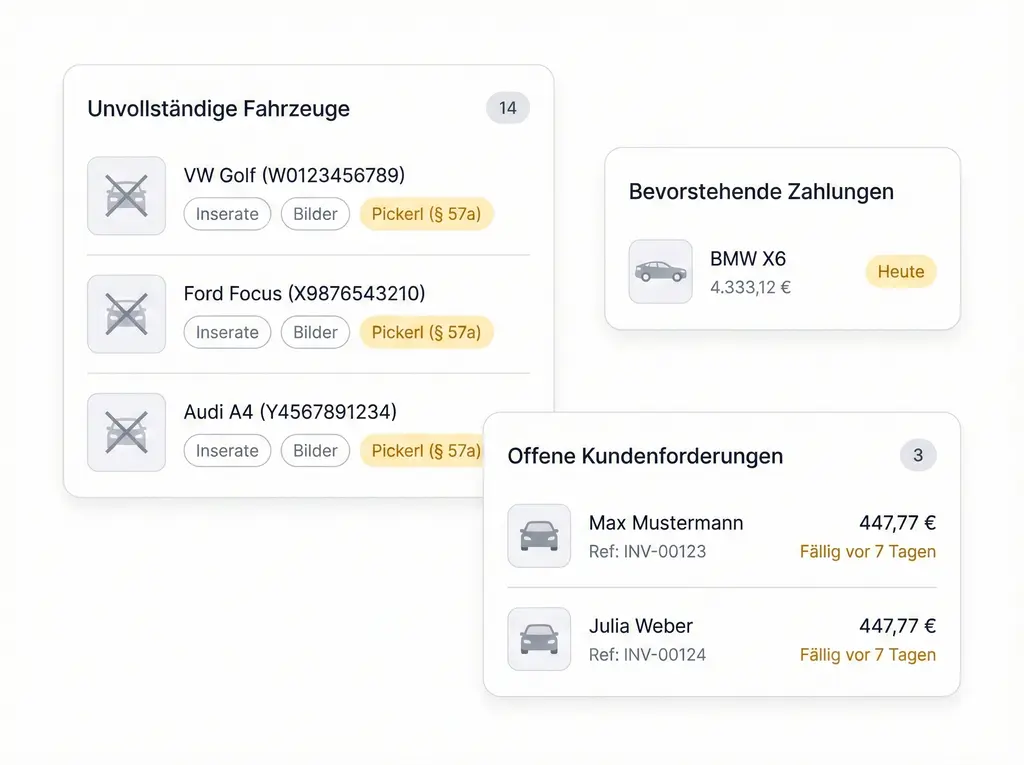Click the Inserate button for the Audi A4
1024x765 pixels.
227,450
